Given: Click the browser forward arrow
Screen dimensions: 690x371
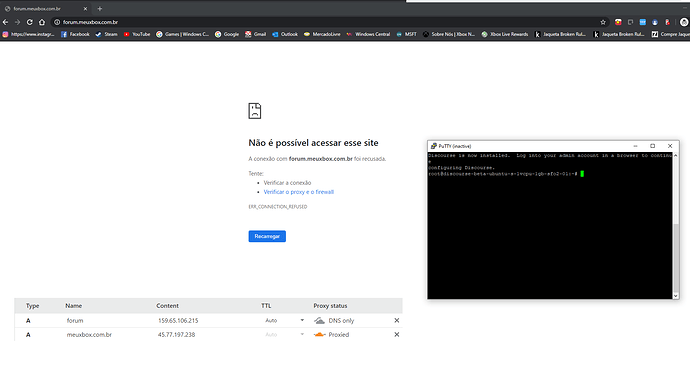Looking at the screenshot, I should [x=17, y=22].
